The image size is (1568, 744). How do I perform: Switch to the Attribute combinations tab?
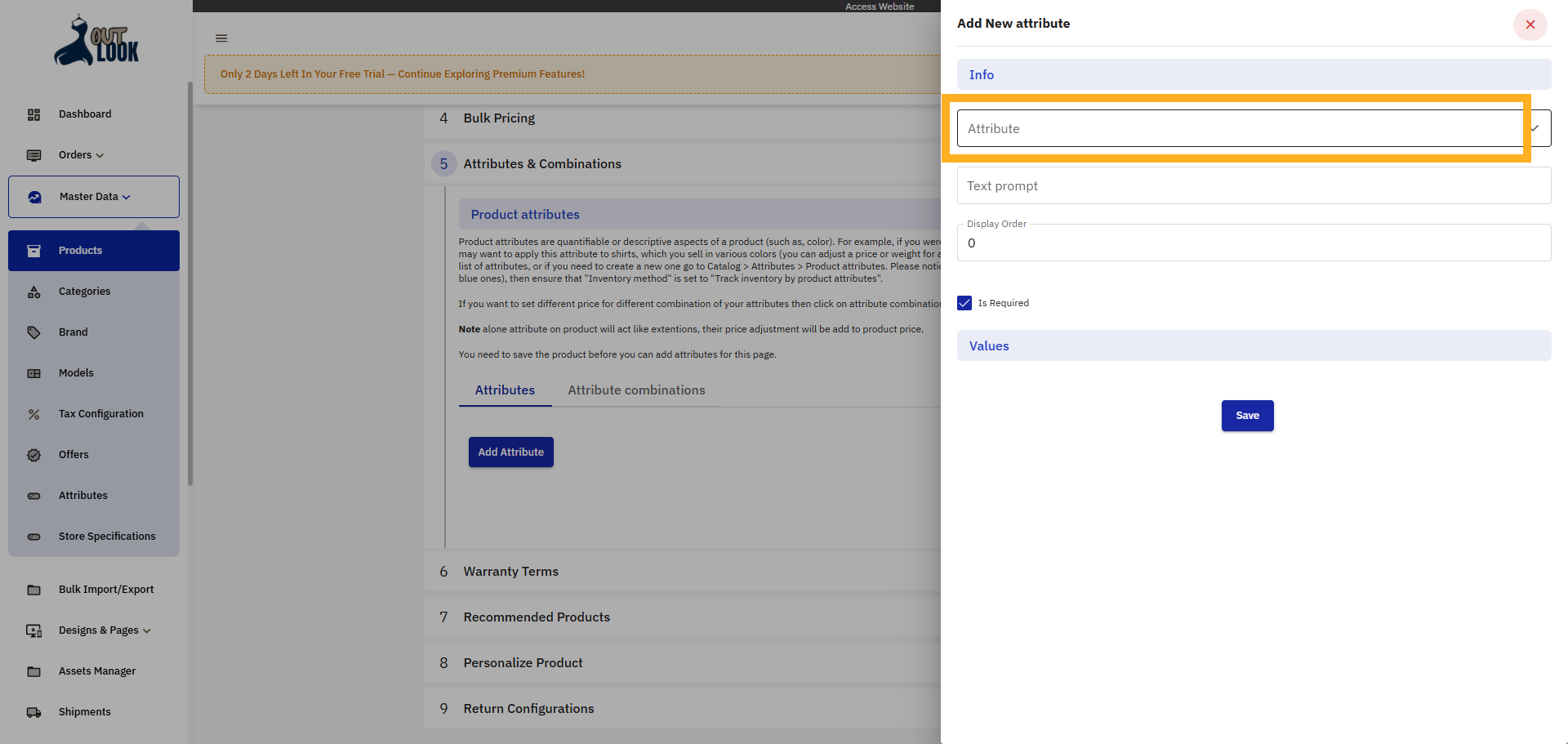[636, 390]
